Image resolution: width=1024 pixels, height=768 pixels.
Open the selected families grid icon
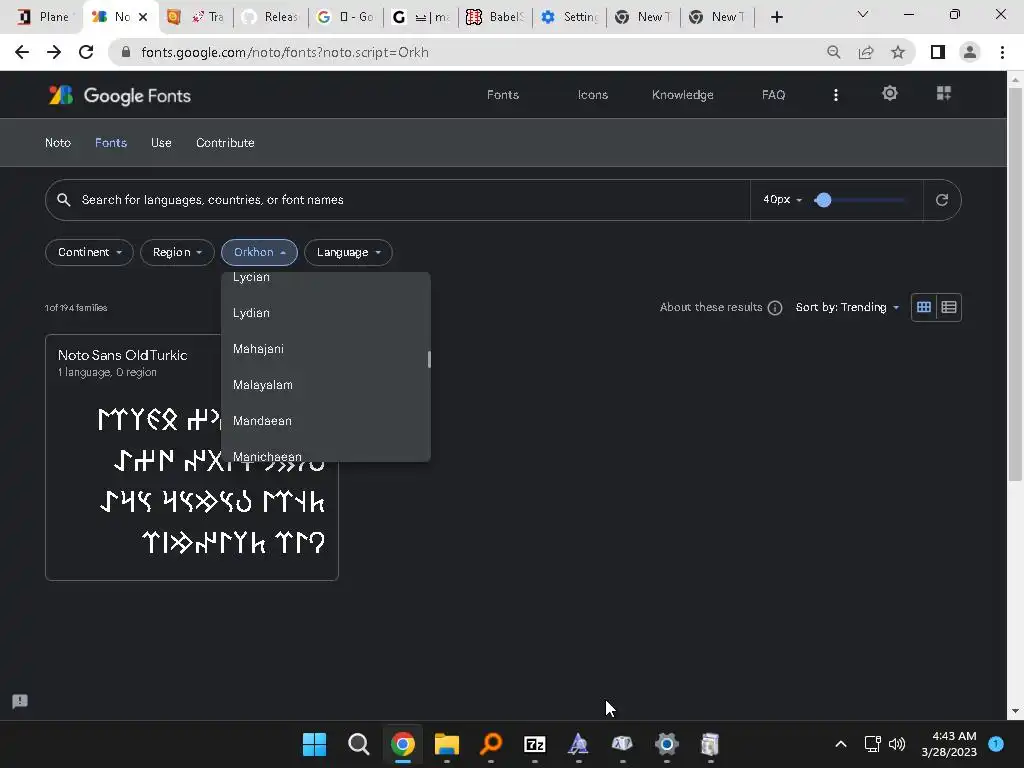coord(944,93)
